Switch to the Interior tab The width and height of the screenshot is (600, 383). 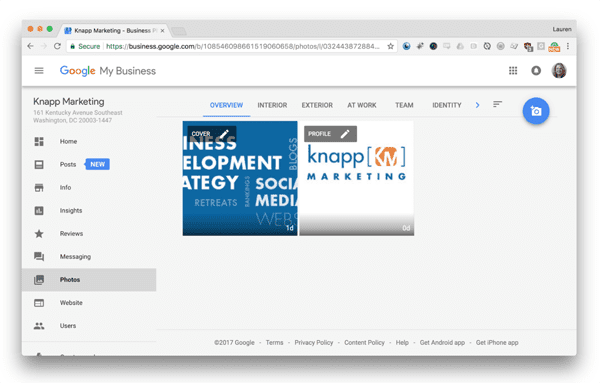[x=272, y=105]
